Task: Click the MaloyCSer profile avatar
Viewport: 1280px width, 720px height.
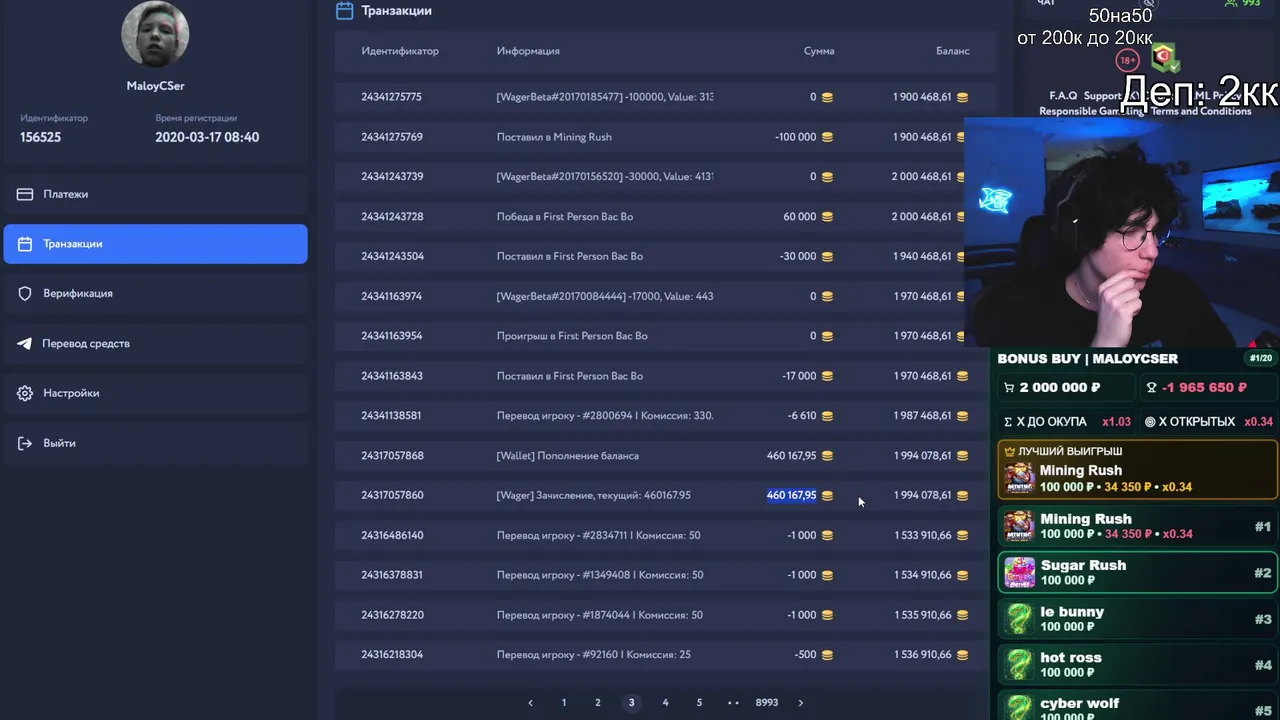Action: click(155, 34)
